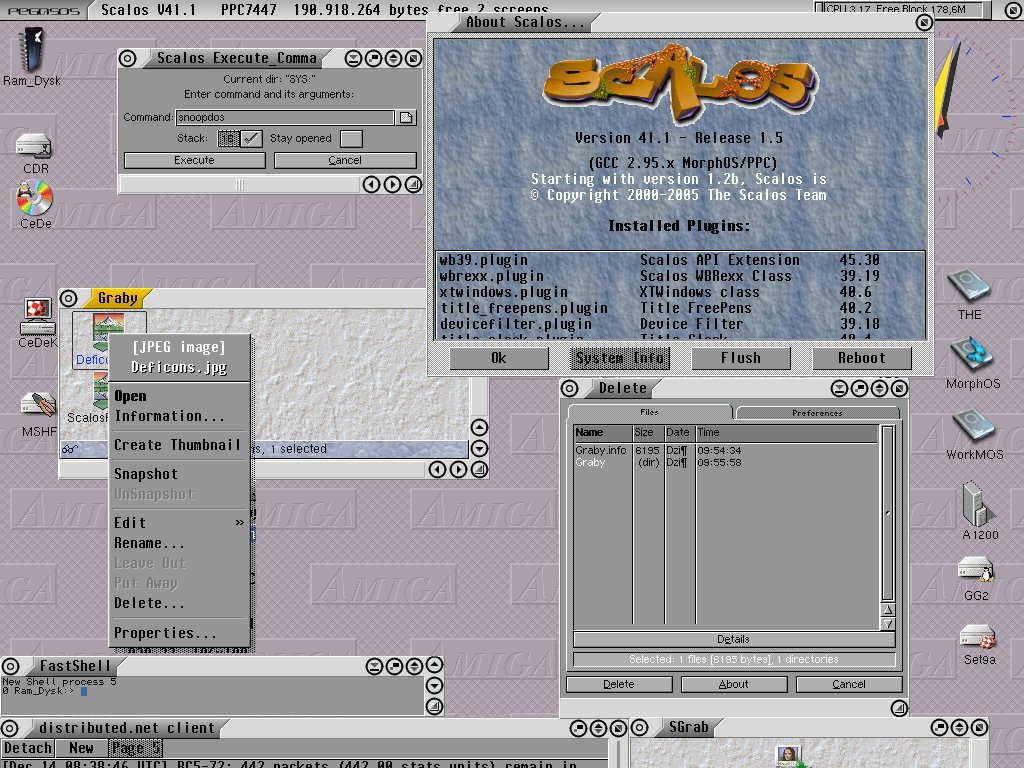The height and width of the screenshot is (768, 1024).
Task: Click the Execute_Command window left arrow gadget
Action: tap(371, 185)
